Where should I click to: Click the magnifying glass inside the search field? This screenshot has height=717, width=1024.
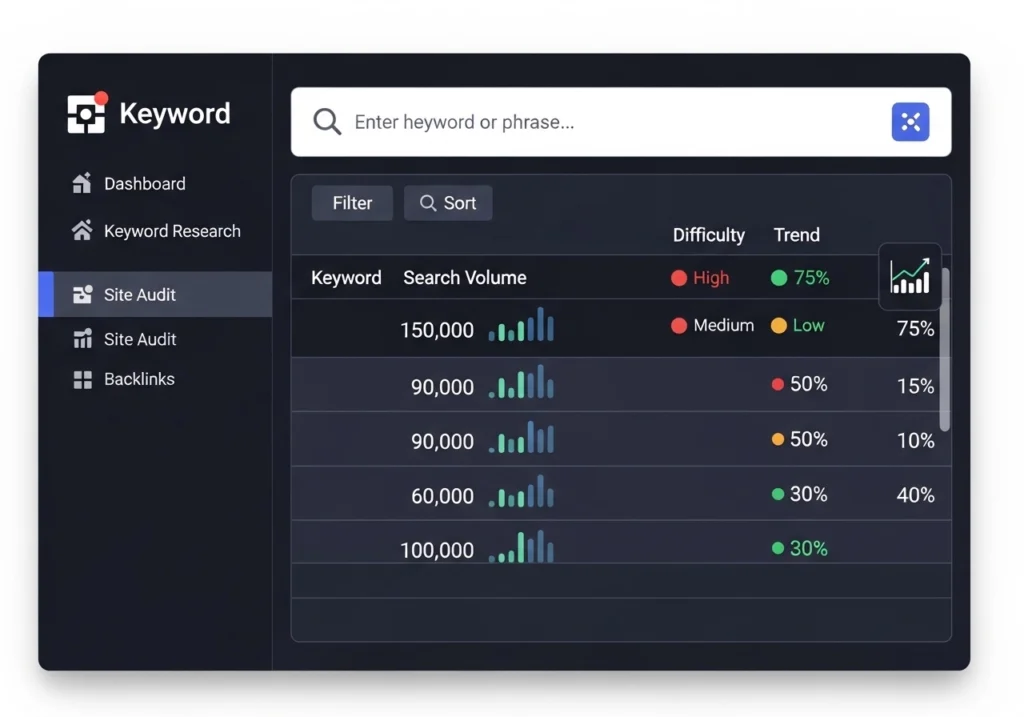[x=326, y=121]
